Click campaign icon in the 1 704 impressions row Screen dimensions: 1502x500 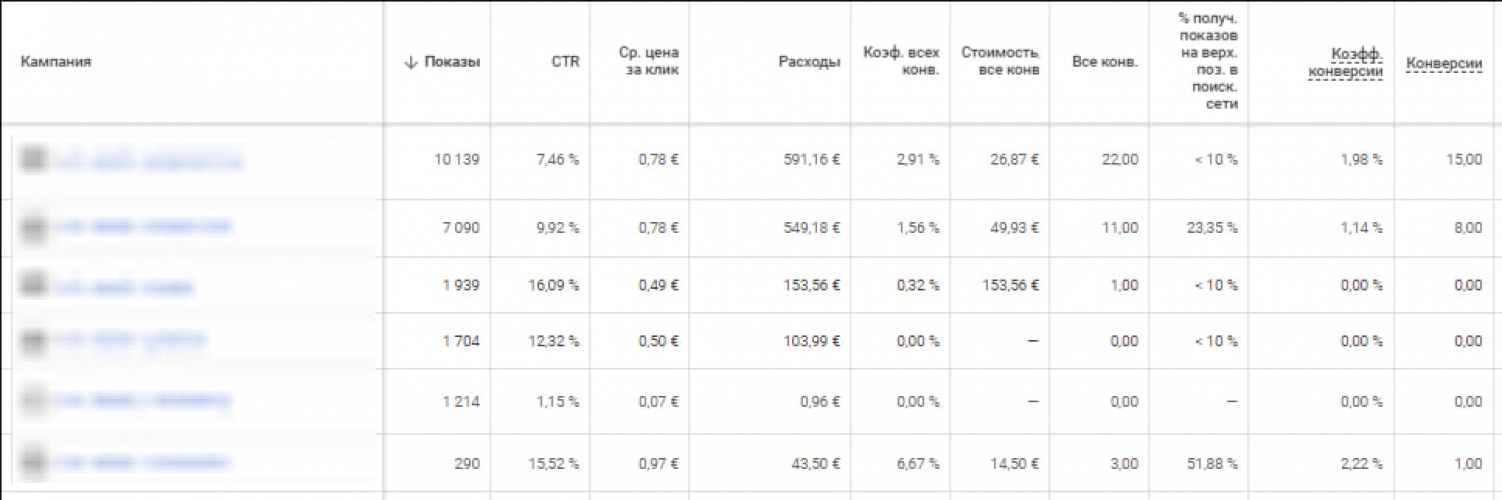coord(34,341)
